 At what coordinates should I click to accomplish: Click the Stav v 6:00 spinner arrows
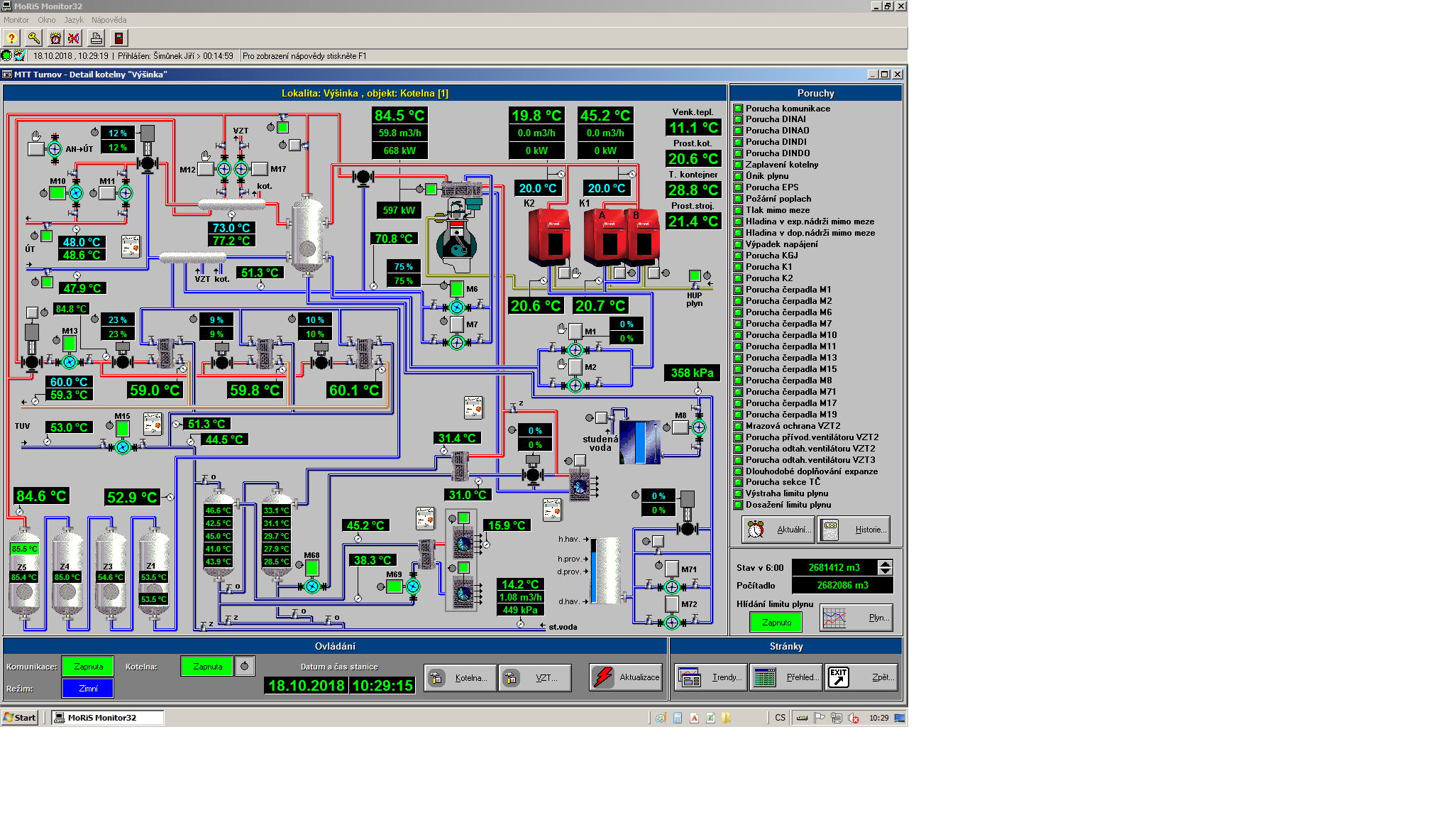[x=885, y=567]
